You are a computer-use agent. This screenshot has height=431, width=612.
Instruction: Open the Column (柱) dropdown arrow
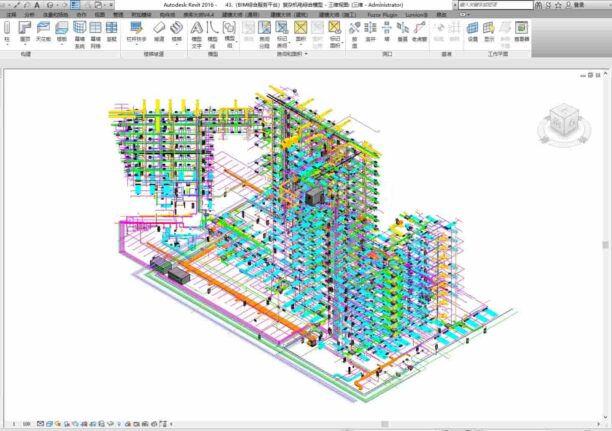pos(7,45)
